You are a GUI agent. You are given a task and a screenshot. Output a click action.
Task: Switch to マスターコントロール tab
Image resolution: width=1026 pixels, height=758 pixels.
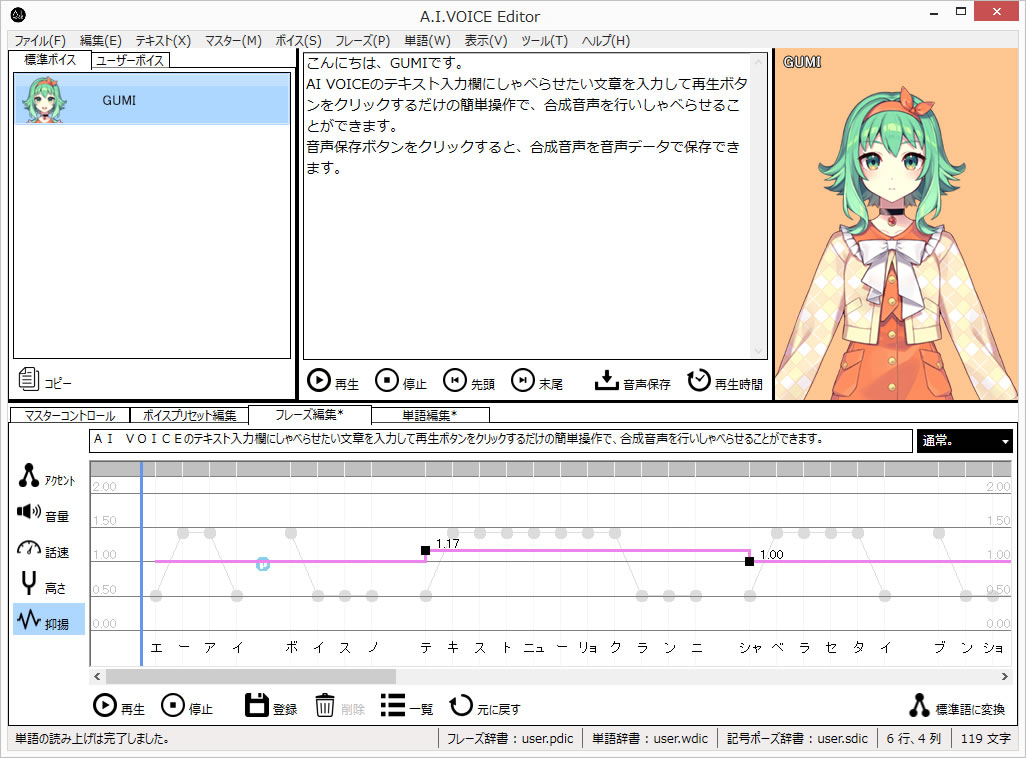point(69,415)
